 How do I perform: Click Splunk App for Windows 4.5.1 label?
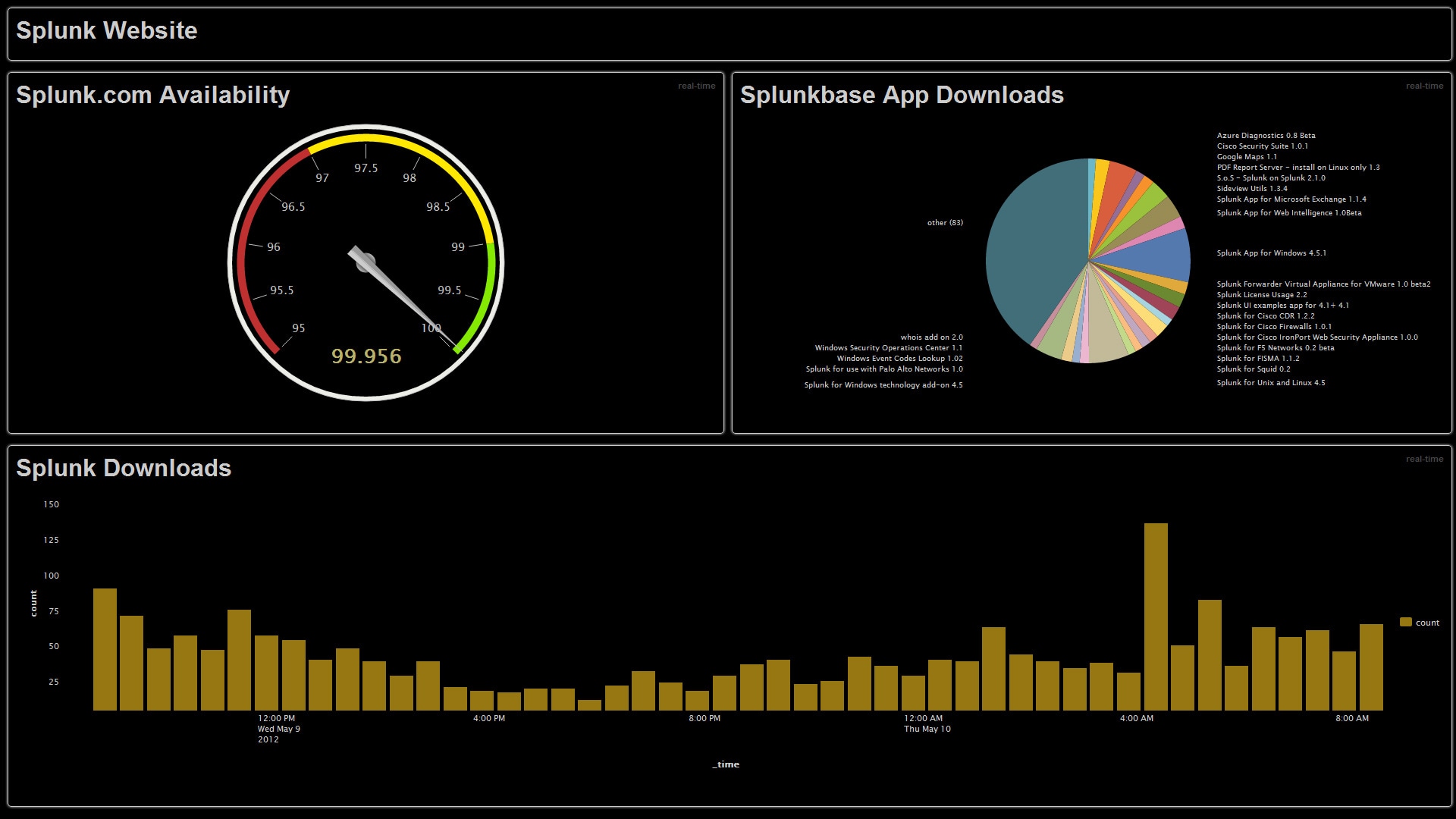[x=1272, y=253]
